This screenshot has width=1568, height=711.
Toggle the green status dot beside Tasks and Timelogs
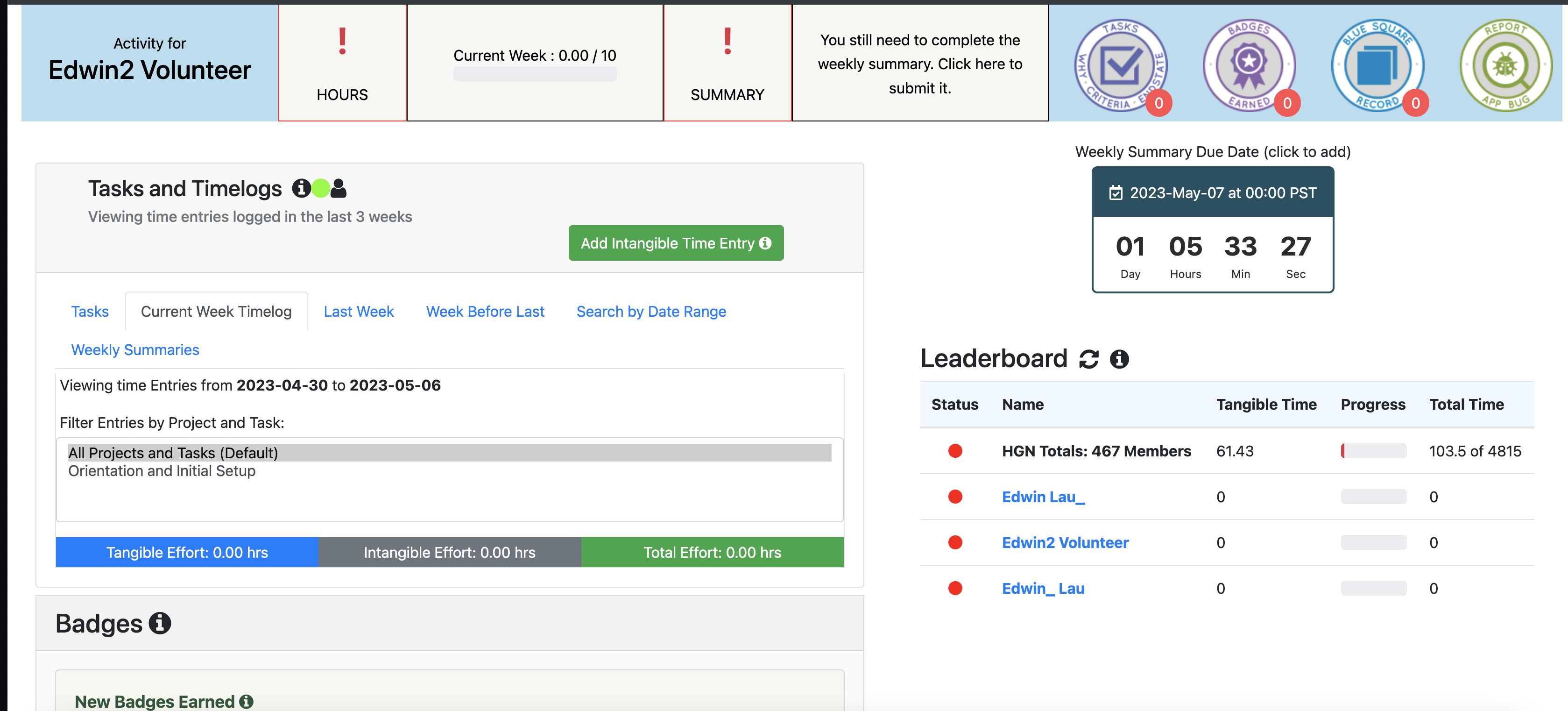tap(321, 189)
